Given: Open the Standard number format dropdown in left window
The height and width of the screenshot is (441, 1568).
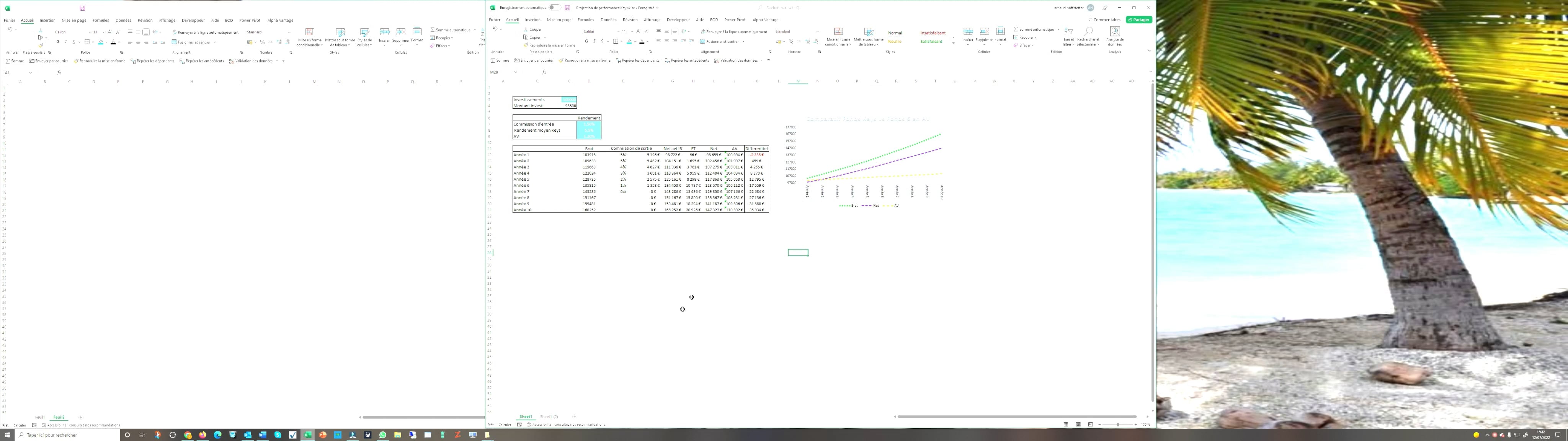Looking at the screenshot, I should [289, 32].
